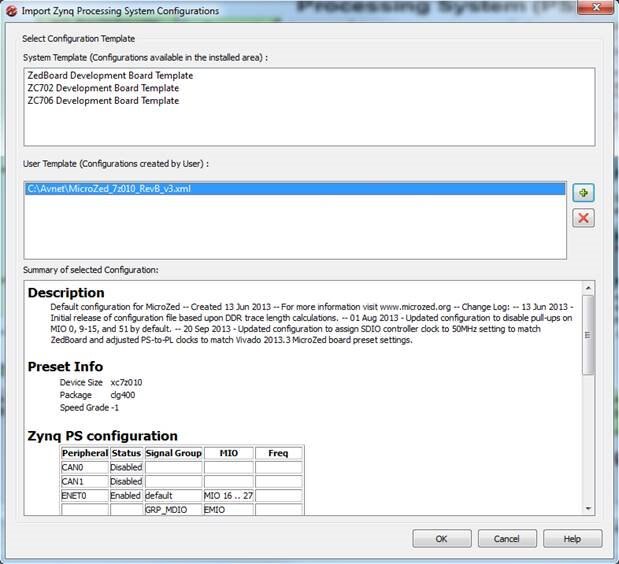Click the Disabled status in the CAN1 row
Screen dimensions: 619x564
click(x=126, y=482)
